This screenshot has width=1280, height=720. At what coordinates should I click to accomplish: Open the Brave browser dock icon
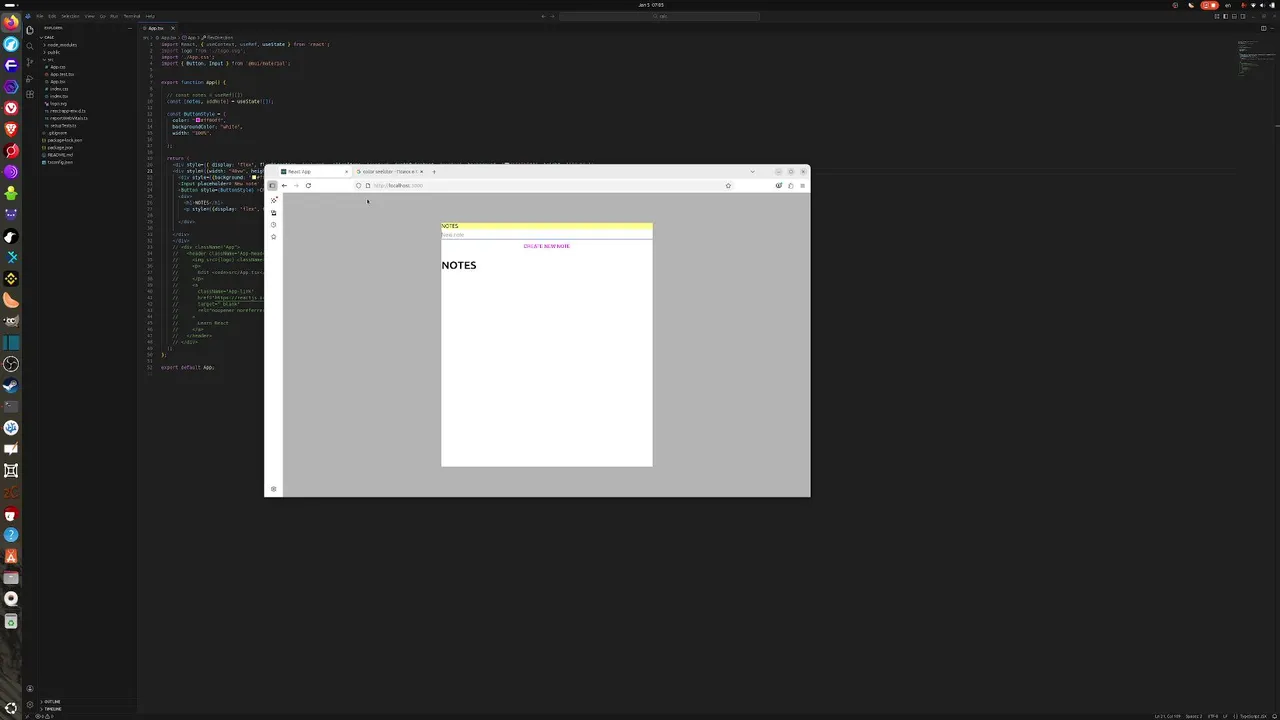pyautogui.click(x=11, y=129)
